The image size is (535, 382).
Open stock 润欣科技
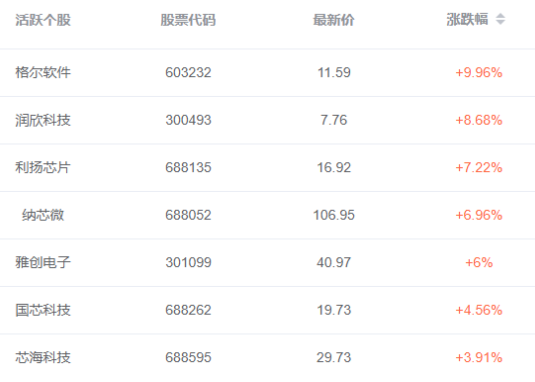43,120
